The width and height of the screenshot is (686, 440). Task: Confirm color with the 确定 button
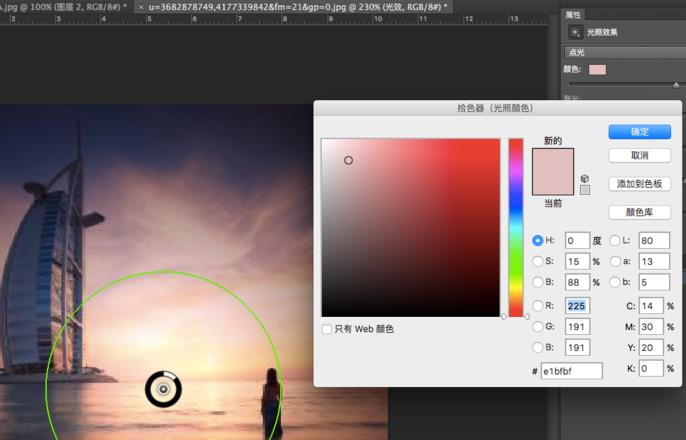[x=639, y=132]
